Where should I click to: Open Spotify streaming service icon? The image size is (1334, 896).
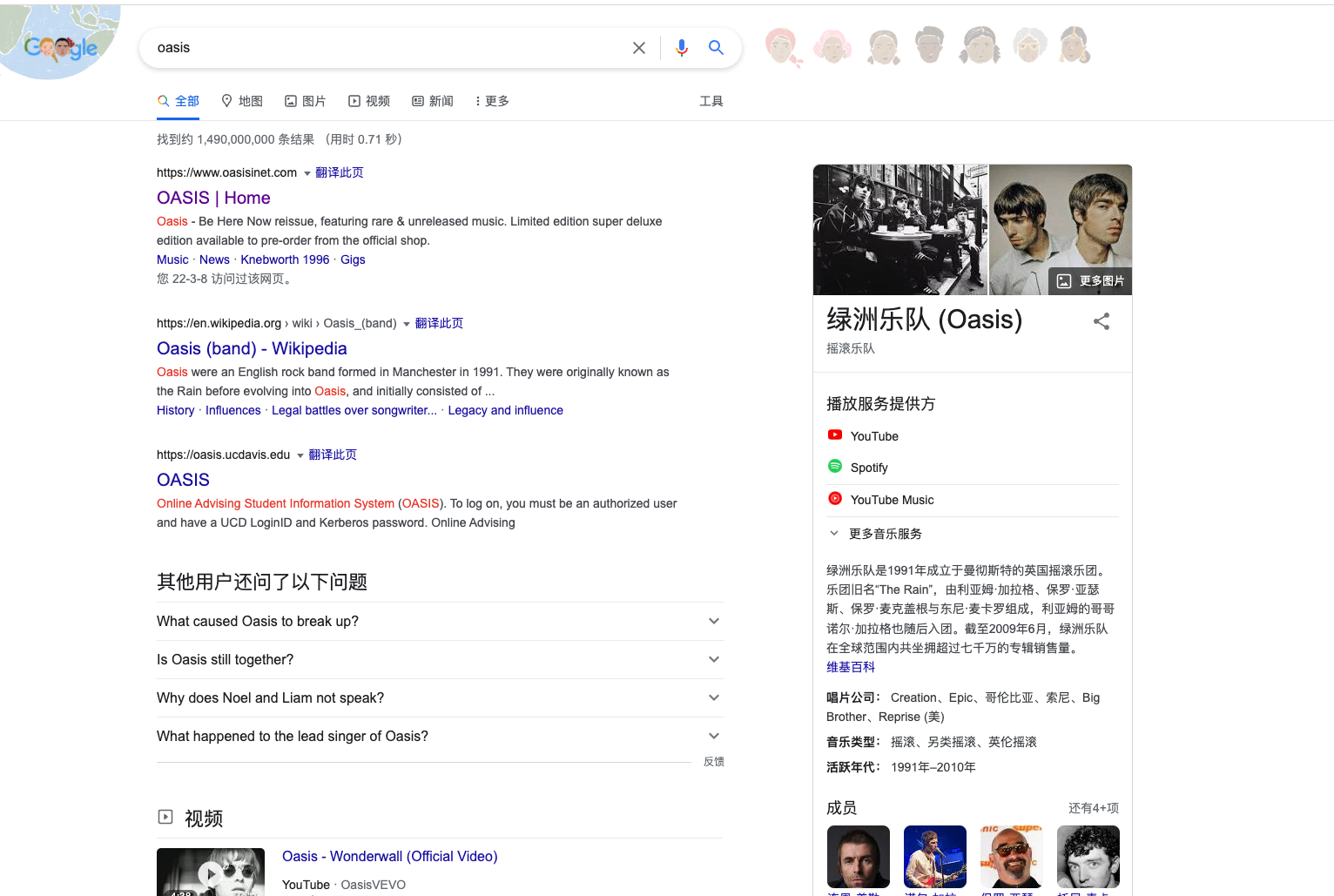point(835,467)
